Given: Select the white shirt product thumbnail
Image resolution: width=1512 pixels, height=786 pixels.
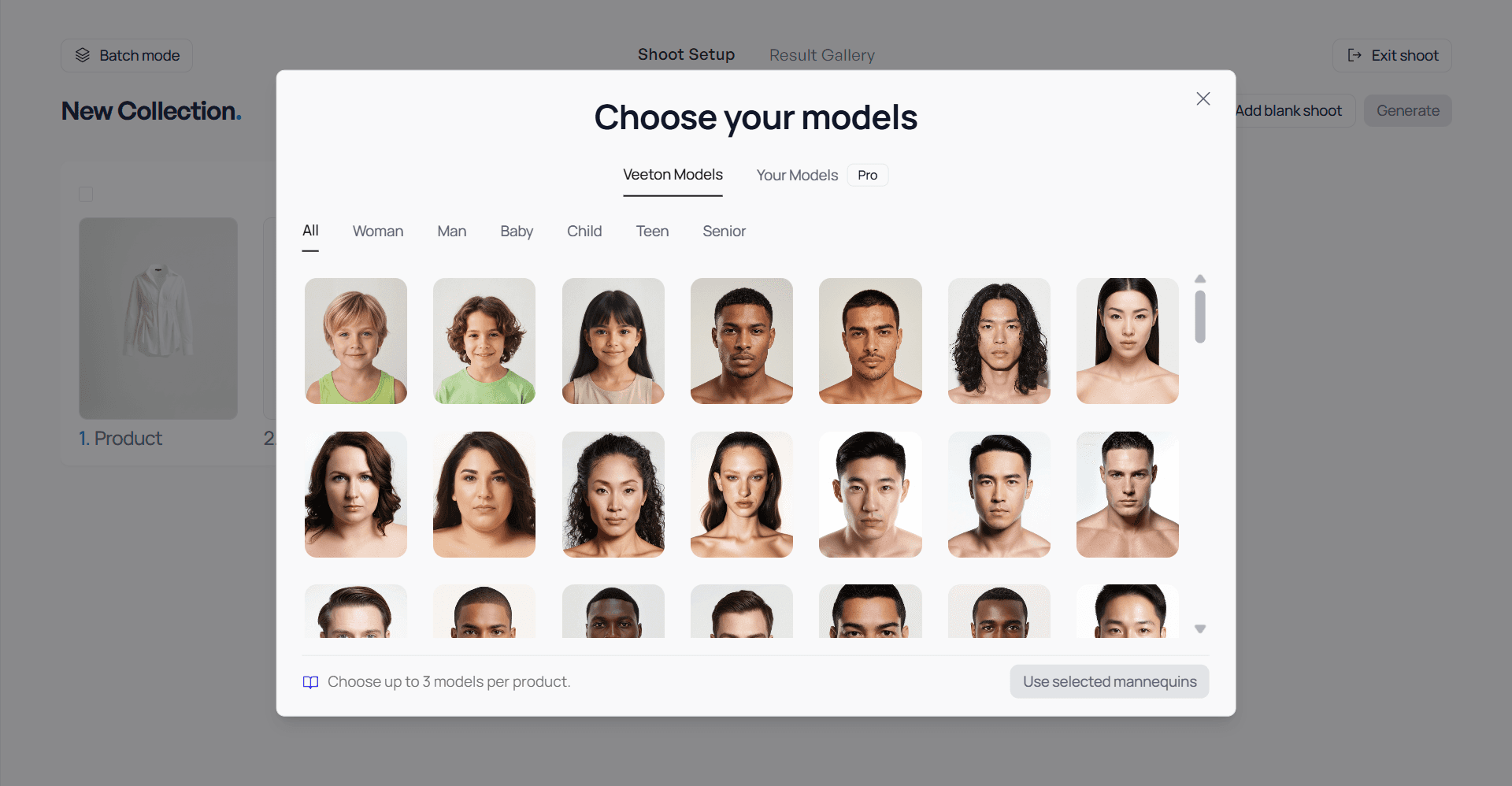Looking at the screenshot, I should tap(158, 318).
